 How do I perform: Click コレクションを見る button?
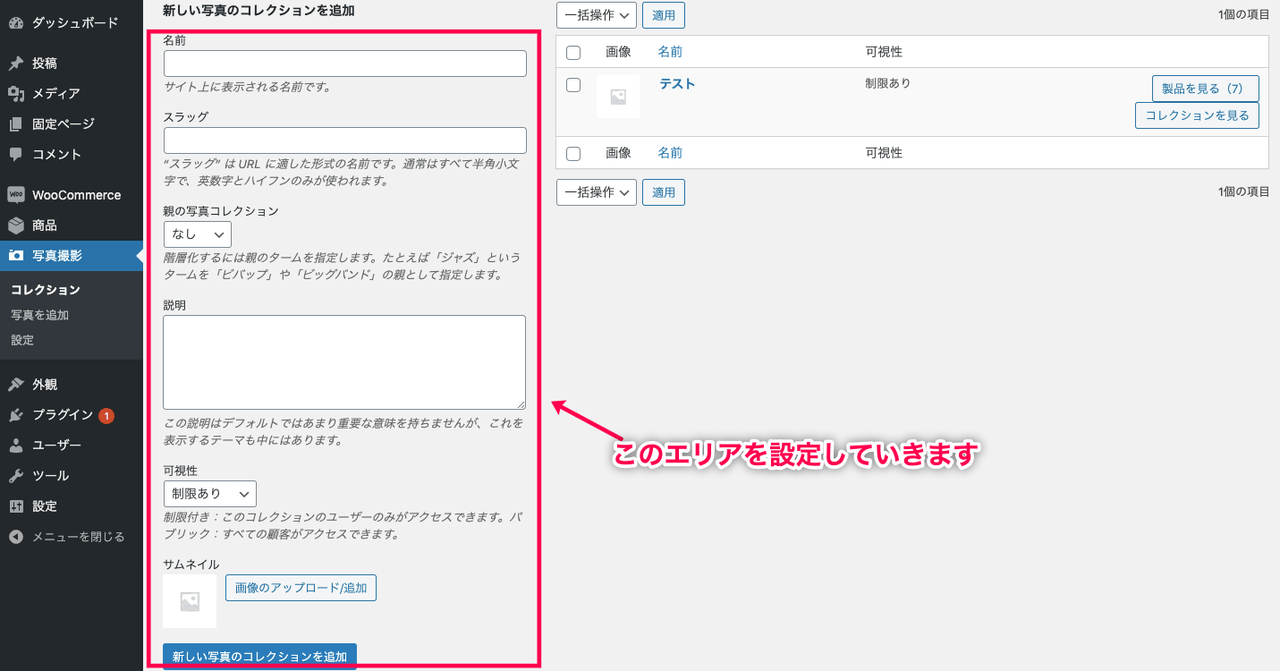point(1197,116)
